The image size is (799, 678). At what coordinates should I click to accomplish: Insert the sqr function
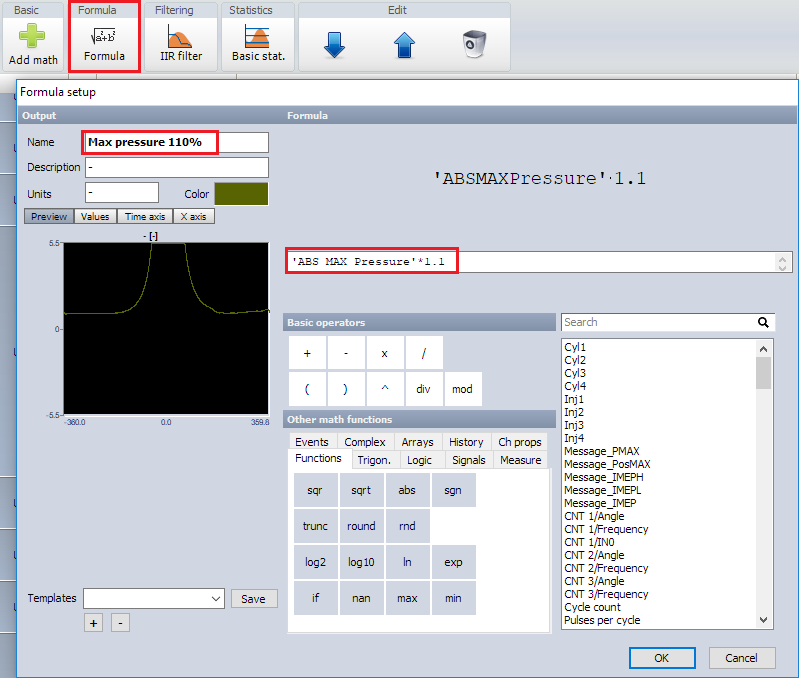pos(315,490)
